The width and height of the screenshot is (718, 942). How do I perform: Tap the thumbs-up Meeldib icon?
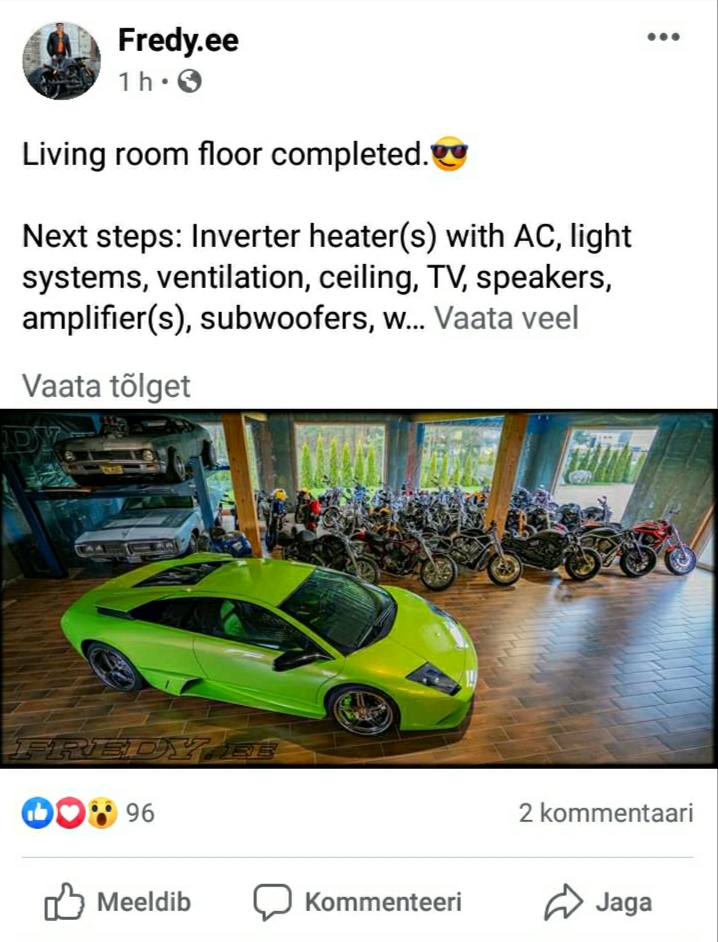pos(64,902)
